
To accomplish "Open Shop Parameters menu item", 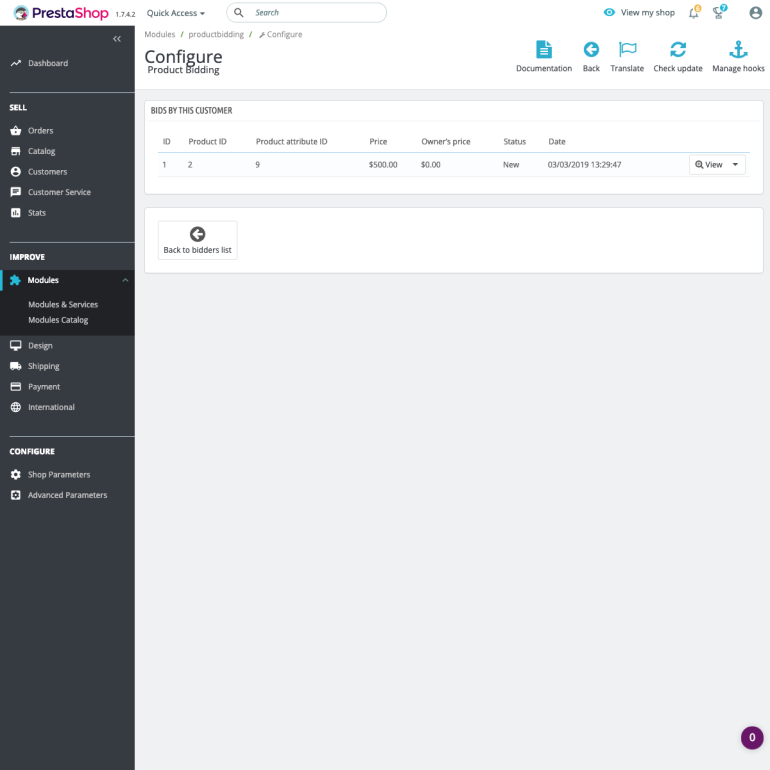I will tap(59, 474).
